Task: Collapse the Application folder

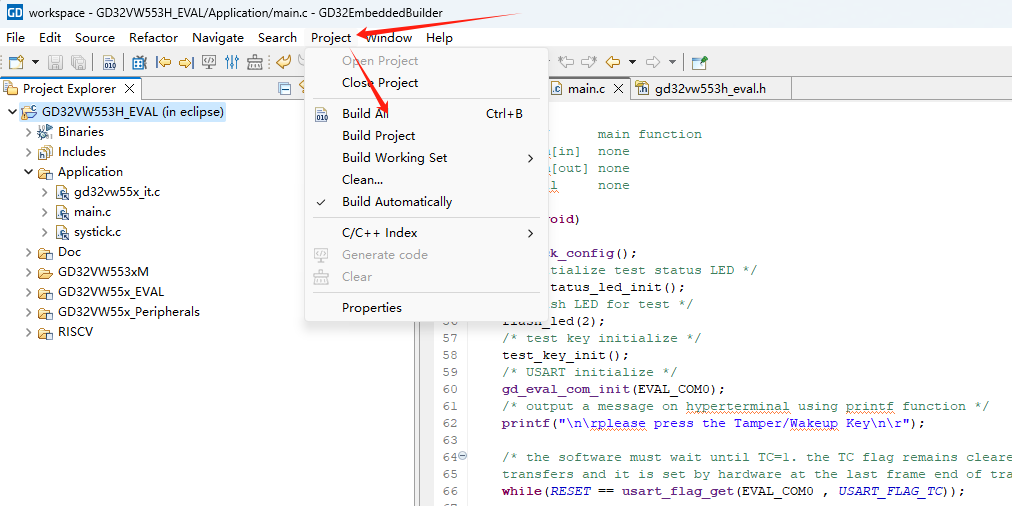Action: pyautogui.click(x=28, y=172)
